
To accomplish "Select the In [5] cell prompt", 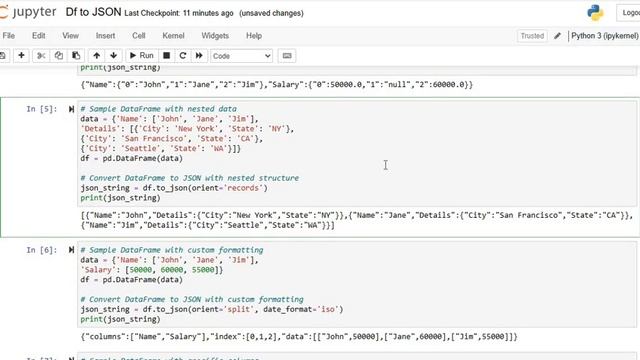I will click(x=42, y=109).
